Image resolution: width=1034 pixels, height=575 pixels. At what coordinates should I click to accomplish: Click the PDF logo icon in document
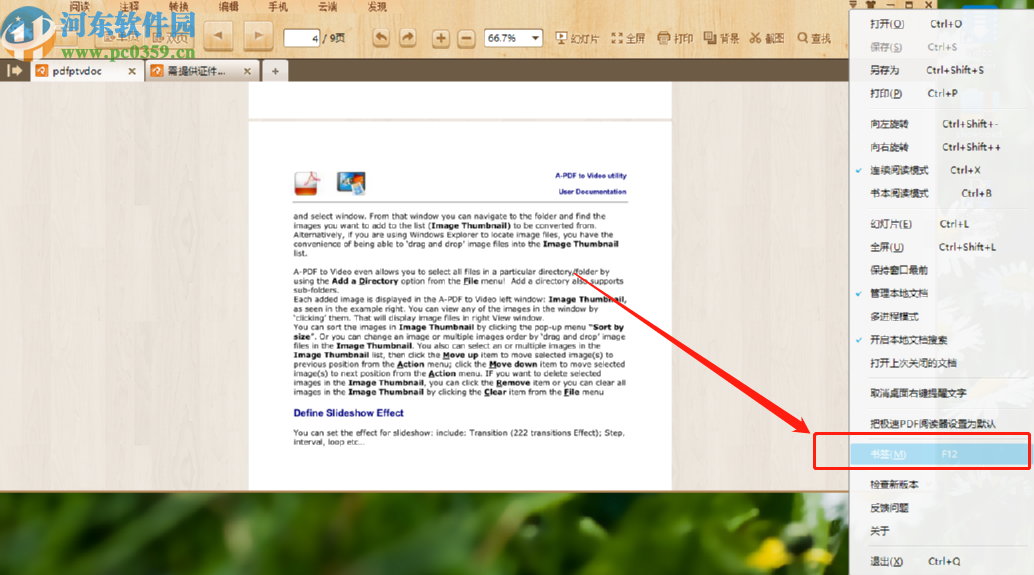pos(307,183)
